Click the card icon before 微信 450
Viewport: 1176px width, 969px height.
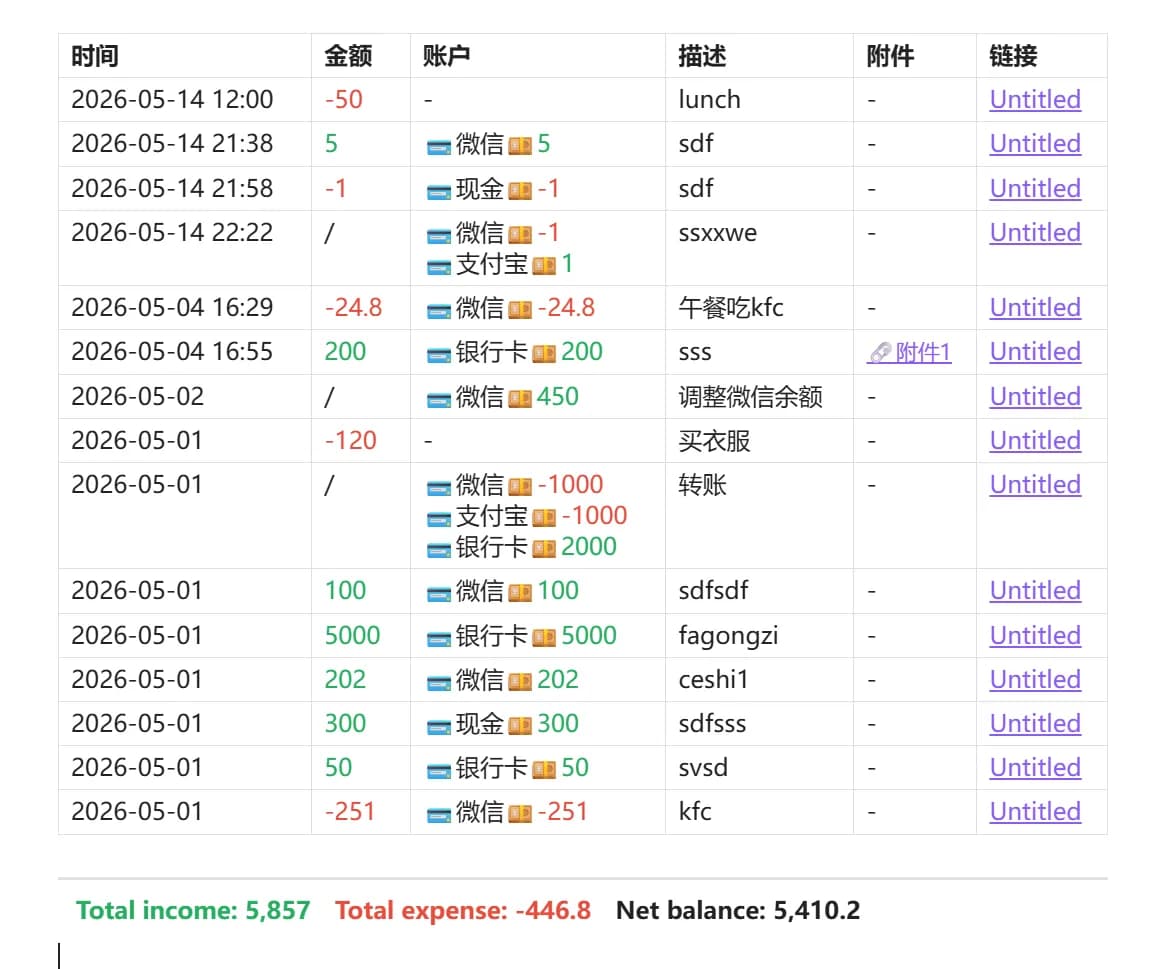(x=439, y=398)
